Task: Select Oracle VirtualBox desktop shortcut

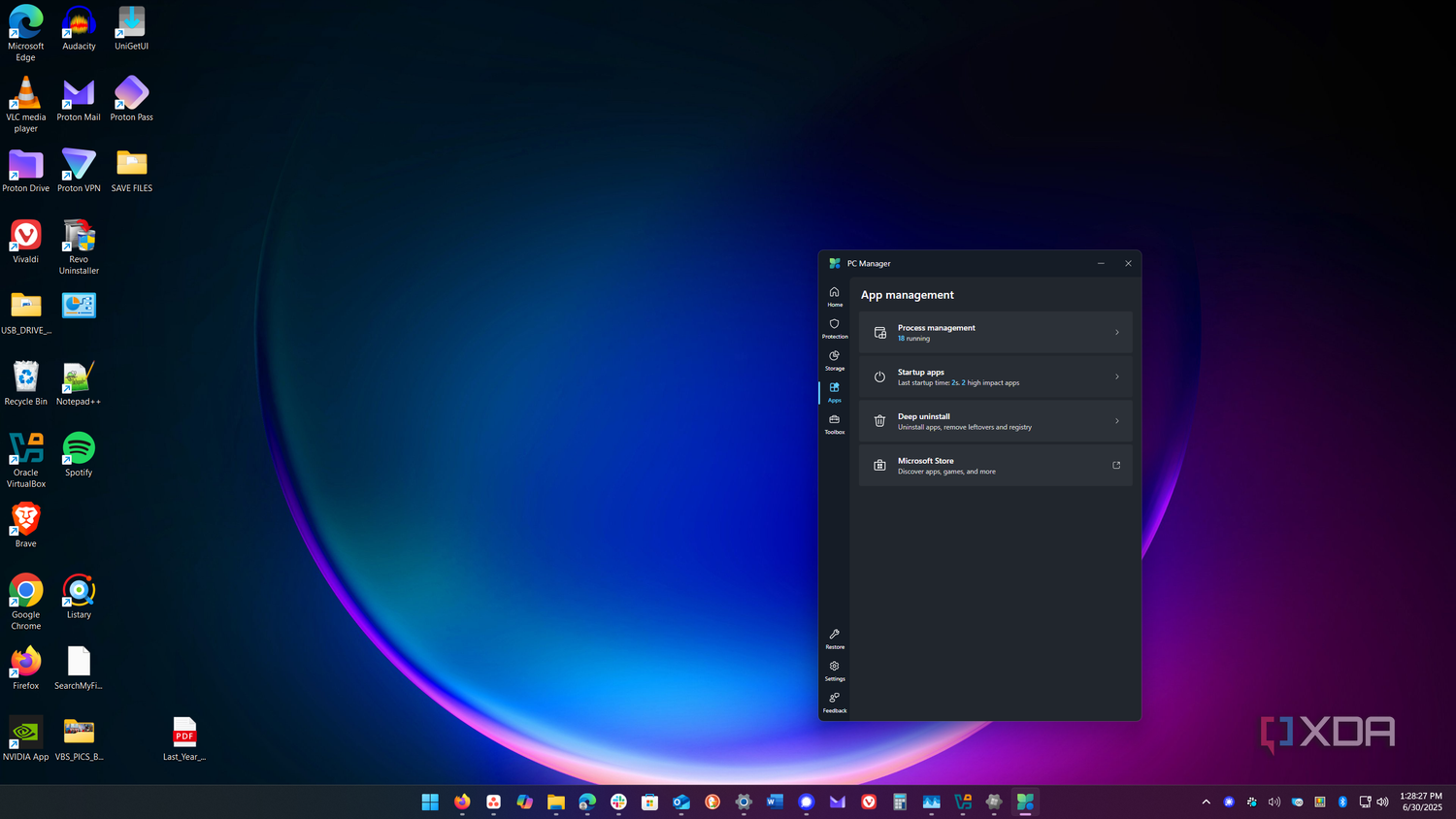Action: click(26, 460)
